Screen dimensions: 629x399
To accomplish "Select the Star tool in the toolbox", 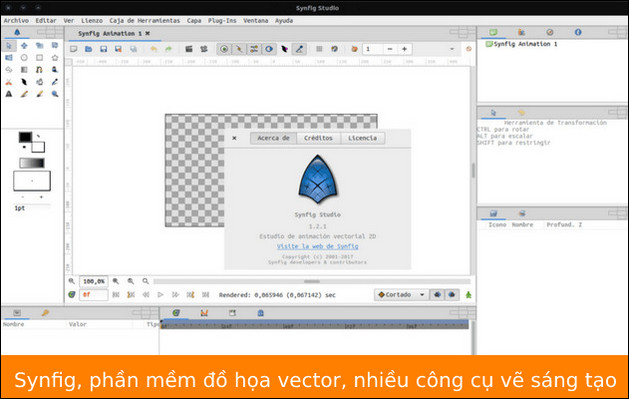I will [55, 58].
